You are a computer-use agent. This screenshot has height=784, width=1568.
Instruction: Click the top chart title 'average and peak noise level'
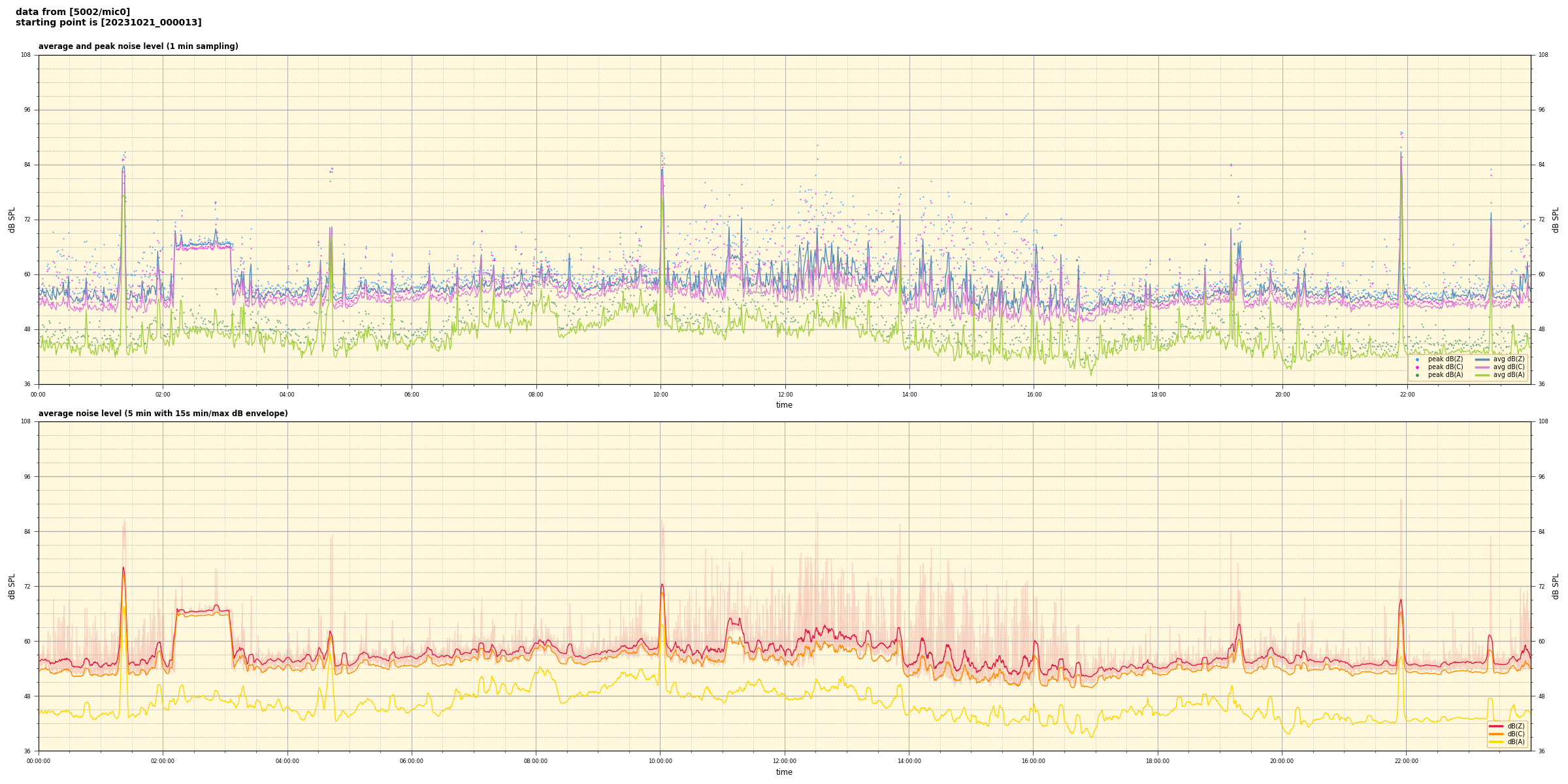(138, 46)
